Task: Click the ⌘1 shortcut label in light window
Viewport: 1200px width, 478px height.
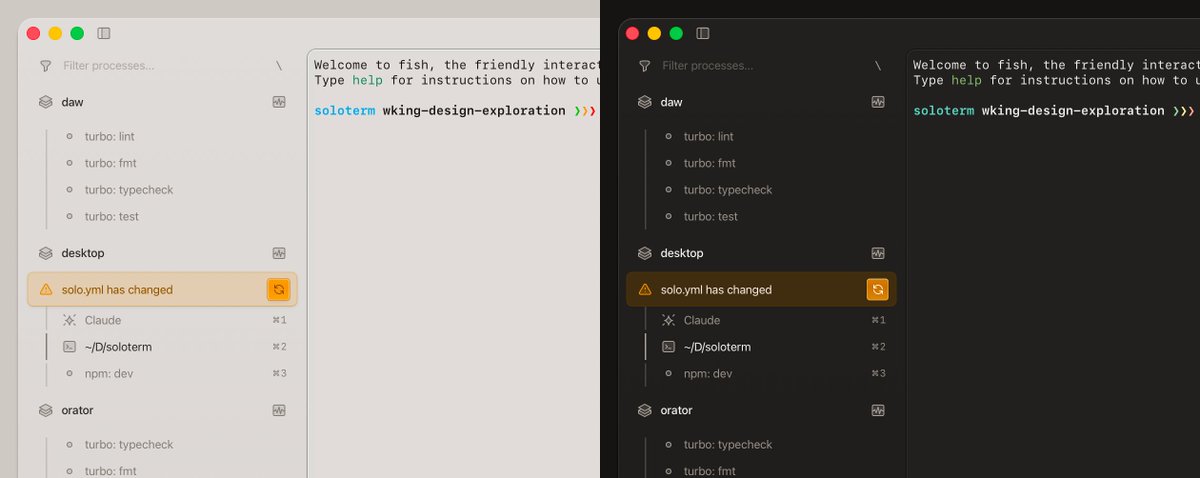Action: (x=279, y=320)
